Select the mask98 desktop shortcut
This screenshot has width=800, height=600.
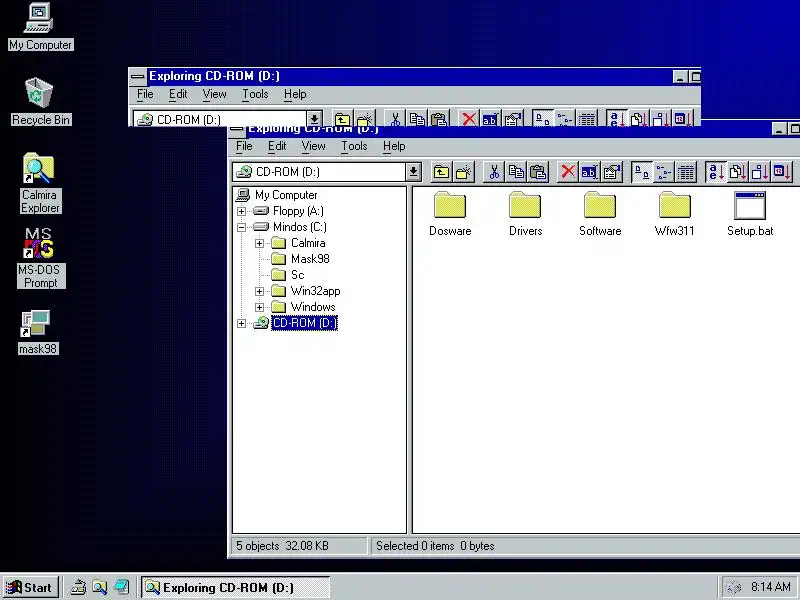[x=37, y=332]
